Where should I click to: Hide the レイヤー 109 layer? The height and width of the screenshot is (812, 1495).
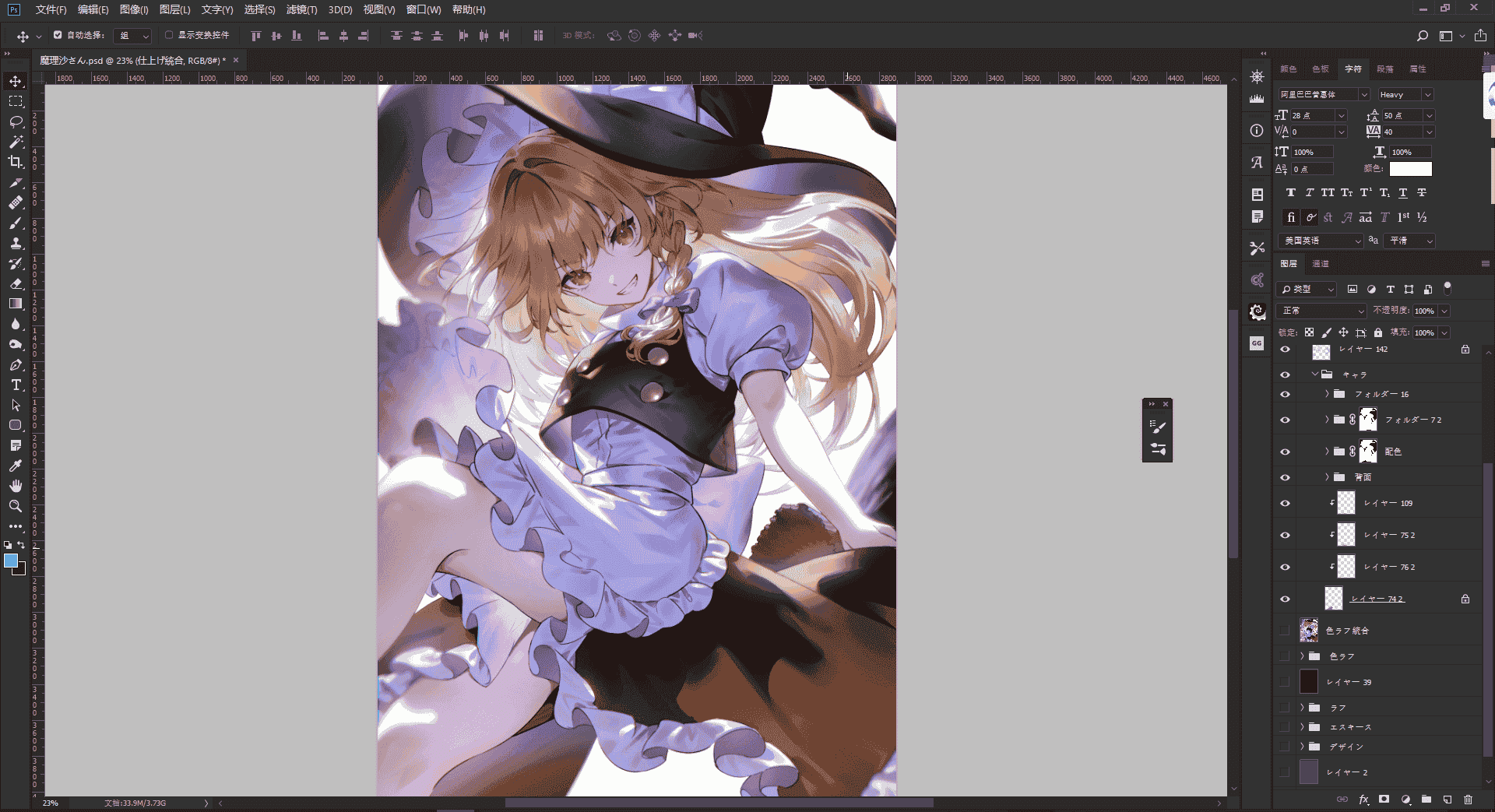(x=1285, y=503)
